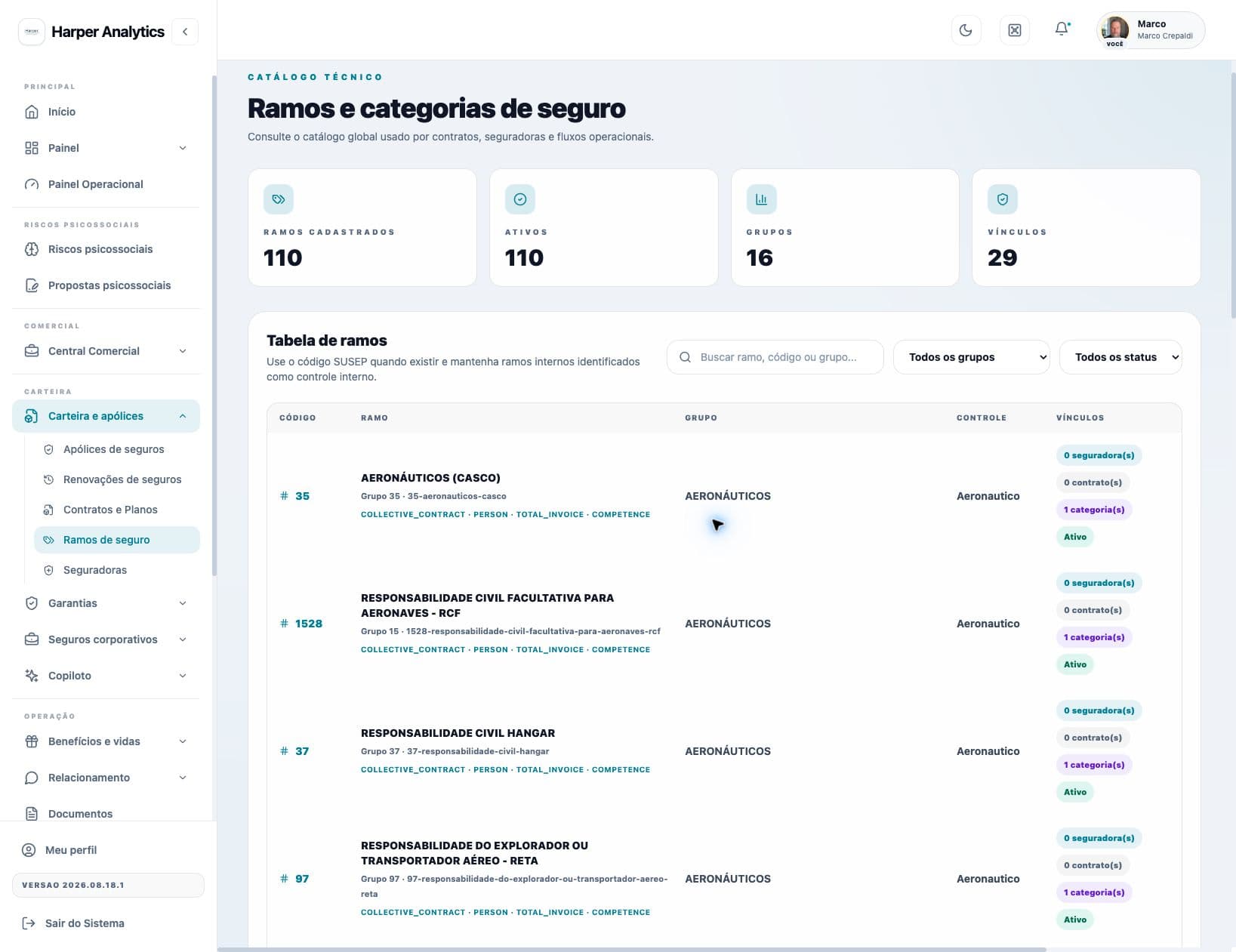This screenshot has height=952, width=1236.
Task: Click the Início home icon
Action: click(32, 112)
